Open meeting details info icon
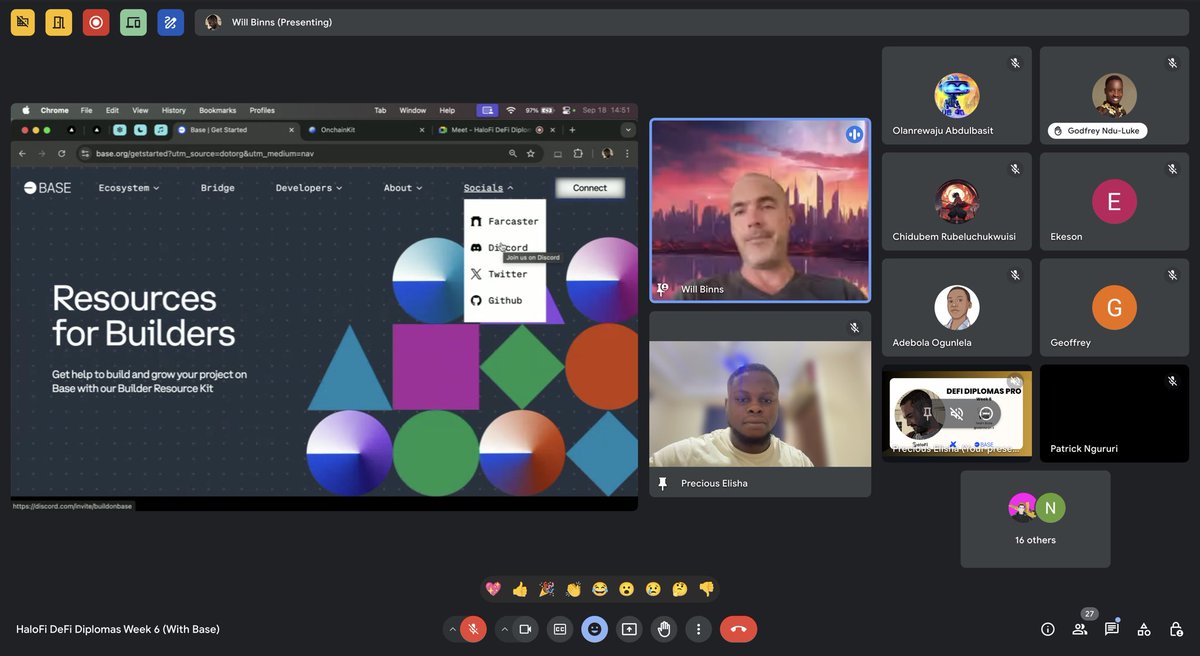Image resolution: width=1200 pixels, height=656 pixels. click(x=1048, y=629)
